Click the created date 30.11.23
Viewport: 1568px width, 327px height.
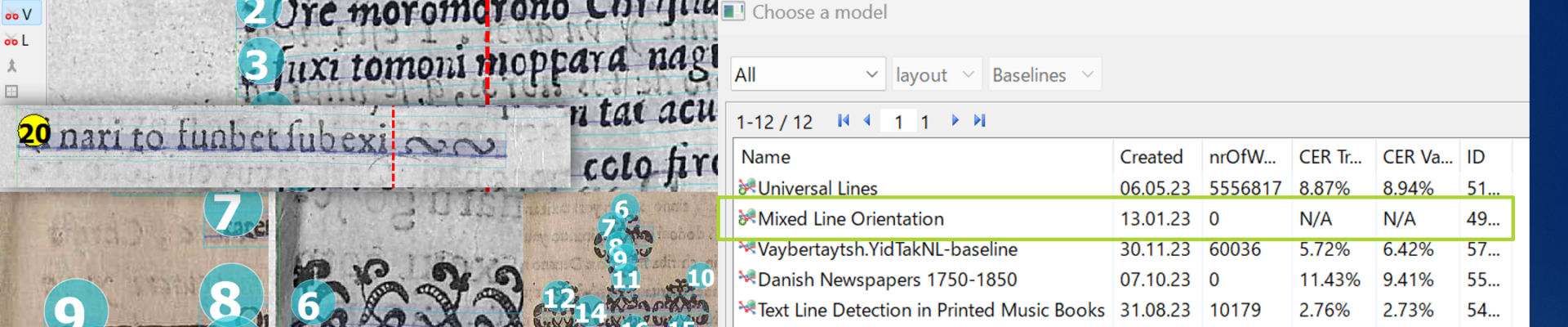click(x=1155, y=249)
